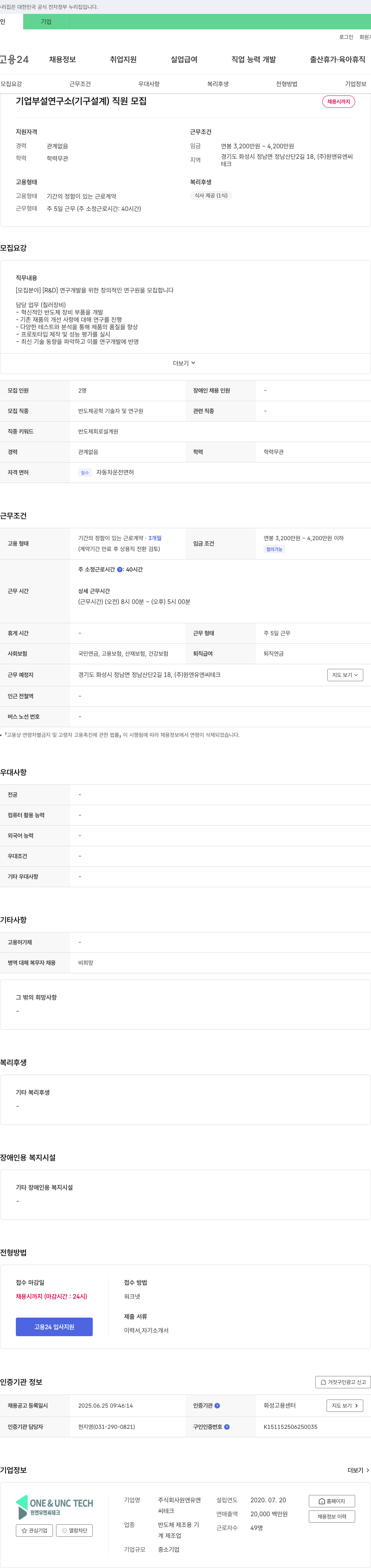Jump to 기업정보 section tab
Image resolution: width=371 pixels, height=1568 pixels.
[x=356, y=84]
